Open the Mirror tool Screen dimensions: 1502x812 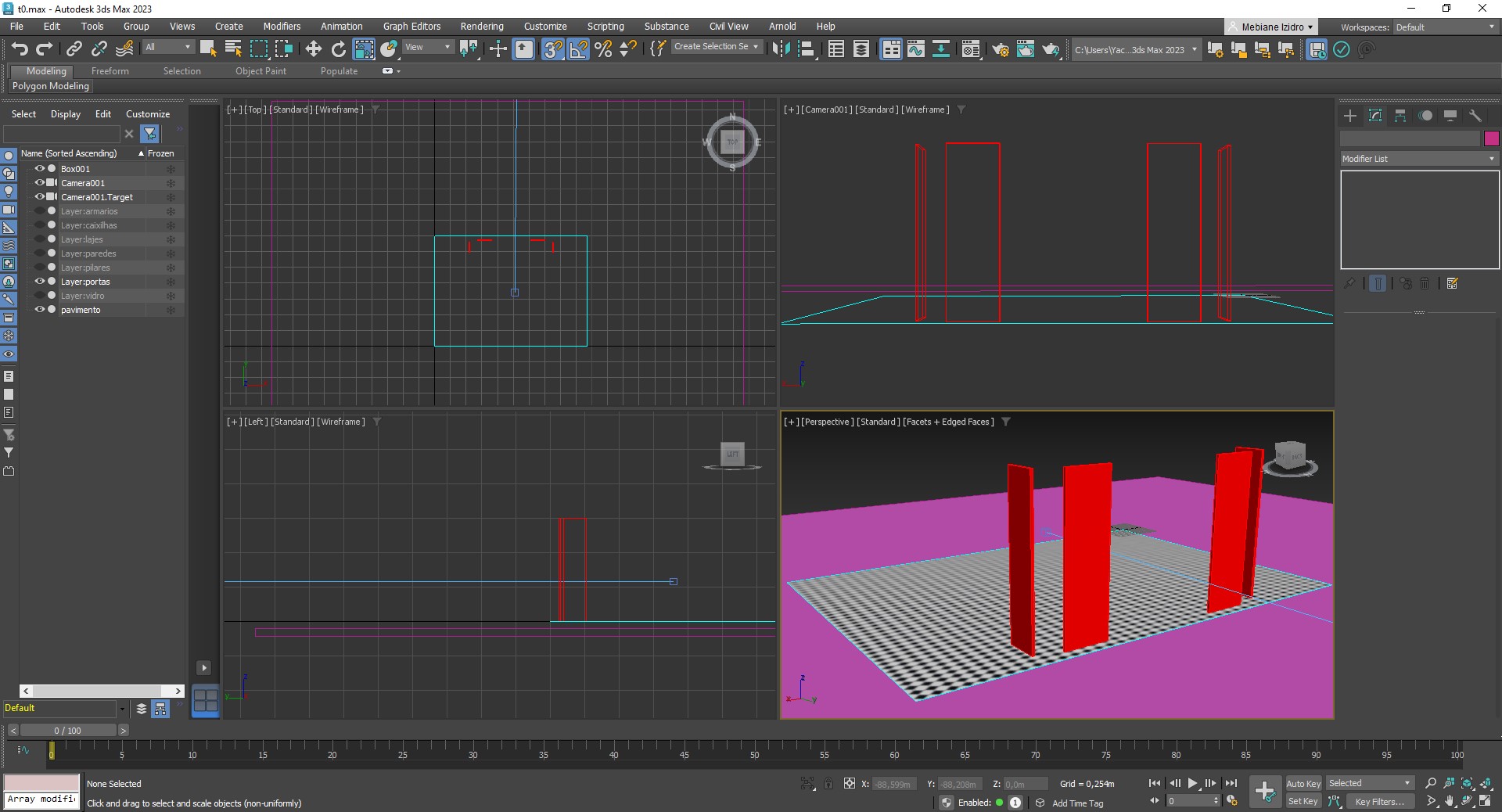click(x=780, y=49)
